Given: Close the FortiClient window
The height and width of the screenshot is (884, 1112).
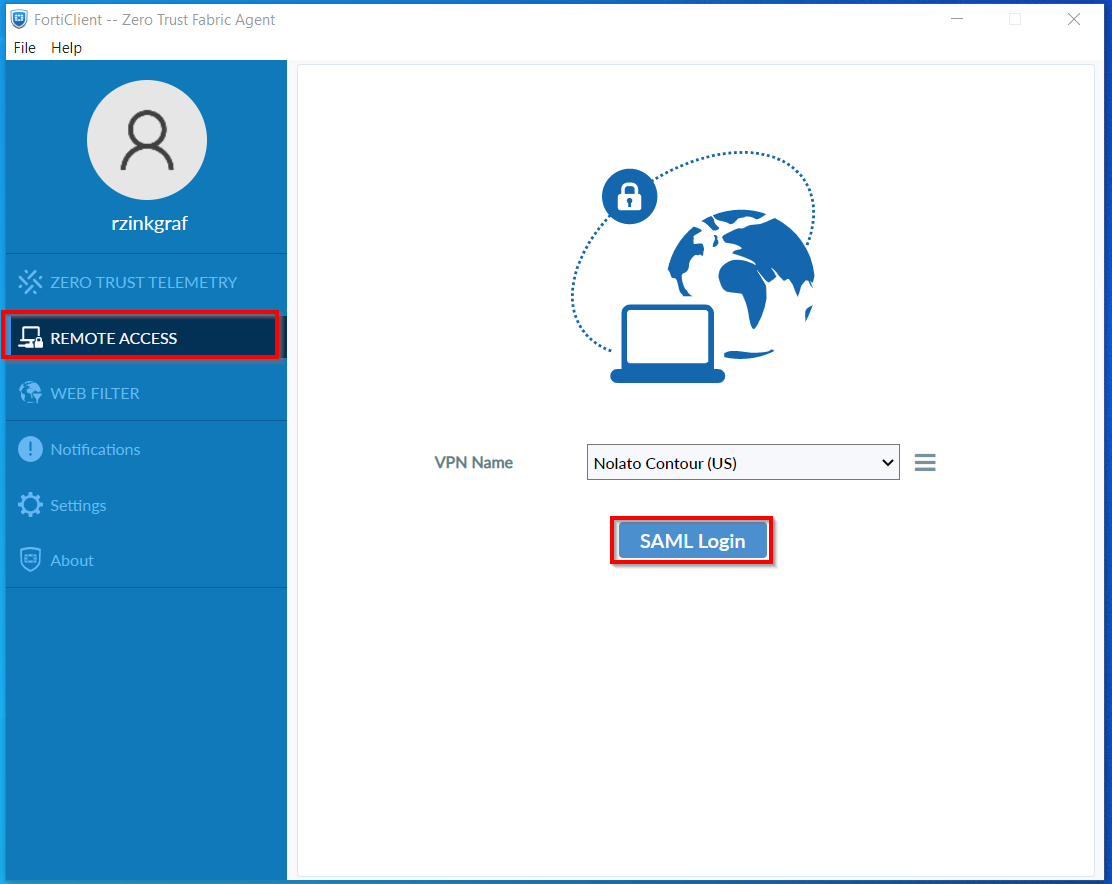Looking at the screenshot, I should click(x=1074, y=19).
